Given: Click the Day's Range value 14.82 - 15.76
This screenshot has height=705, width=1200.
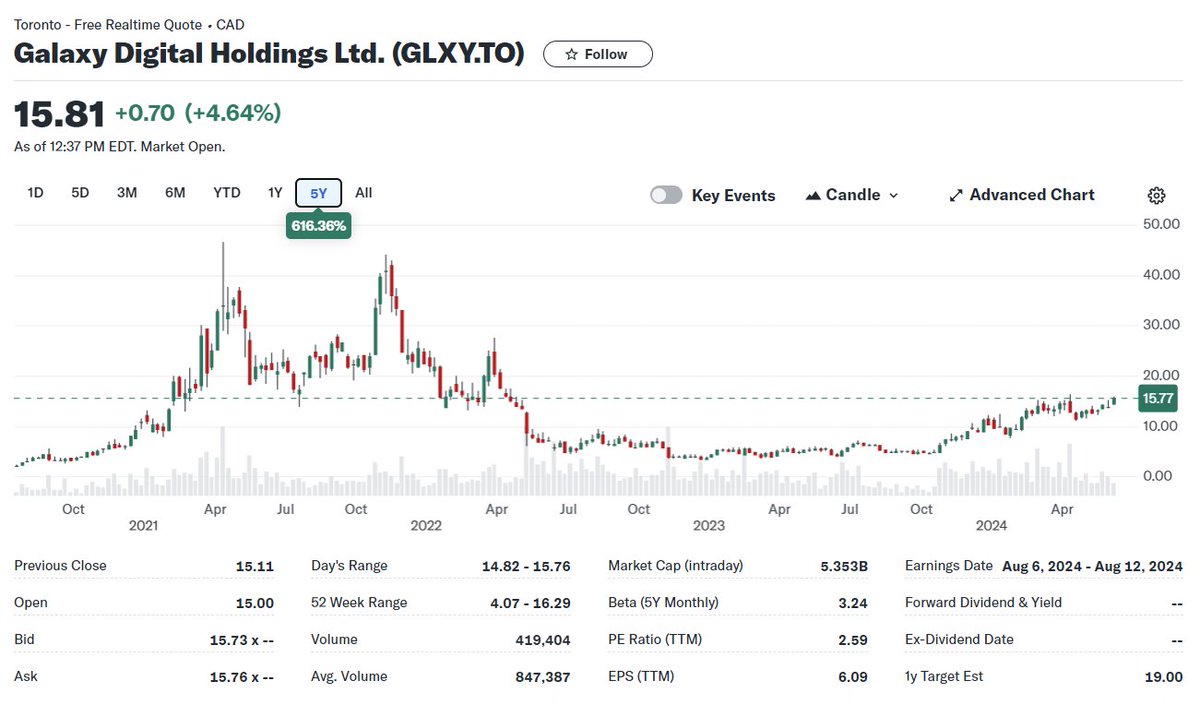Looking at the screenshot, I should tap(526, 565).
